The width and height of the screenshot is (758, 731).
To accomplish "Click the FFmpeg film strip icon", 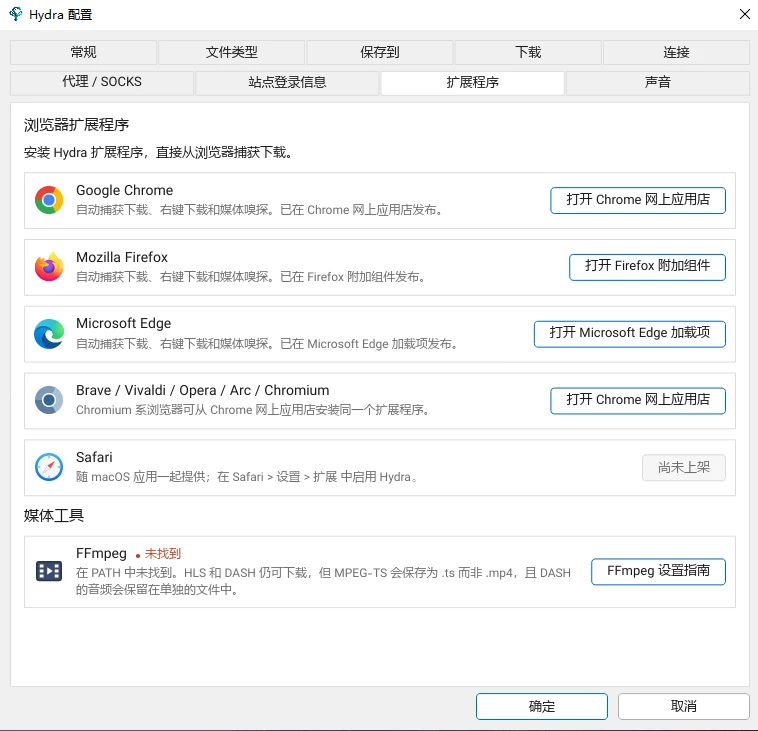I will pyautogui.click(x=49, y=571).
